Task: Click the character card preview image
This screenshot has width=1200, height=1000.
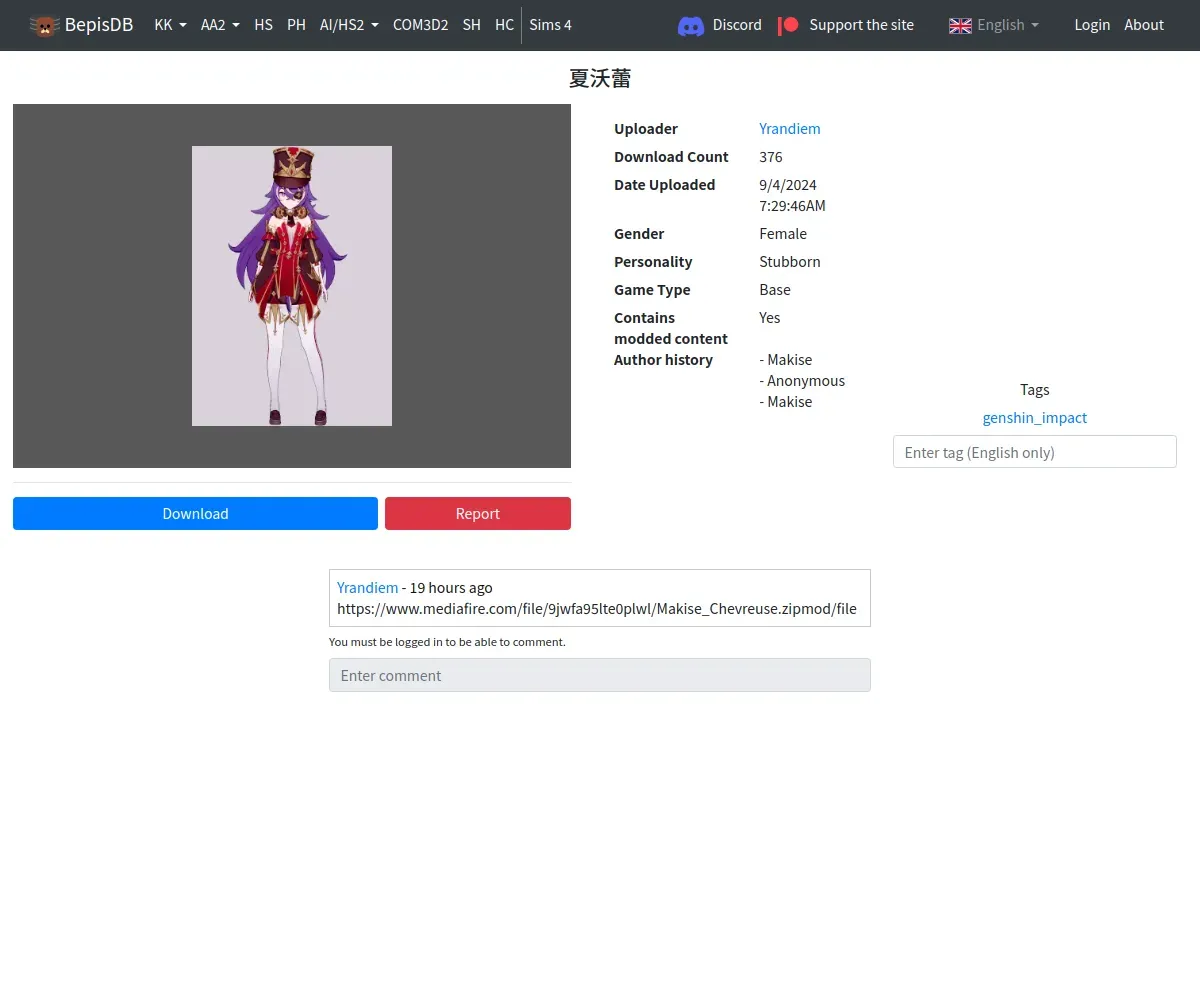Action: pos(292,286)
